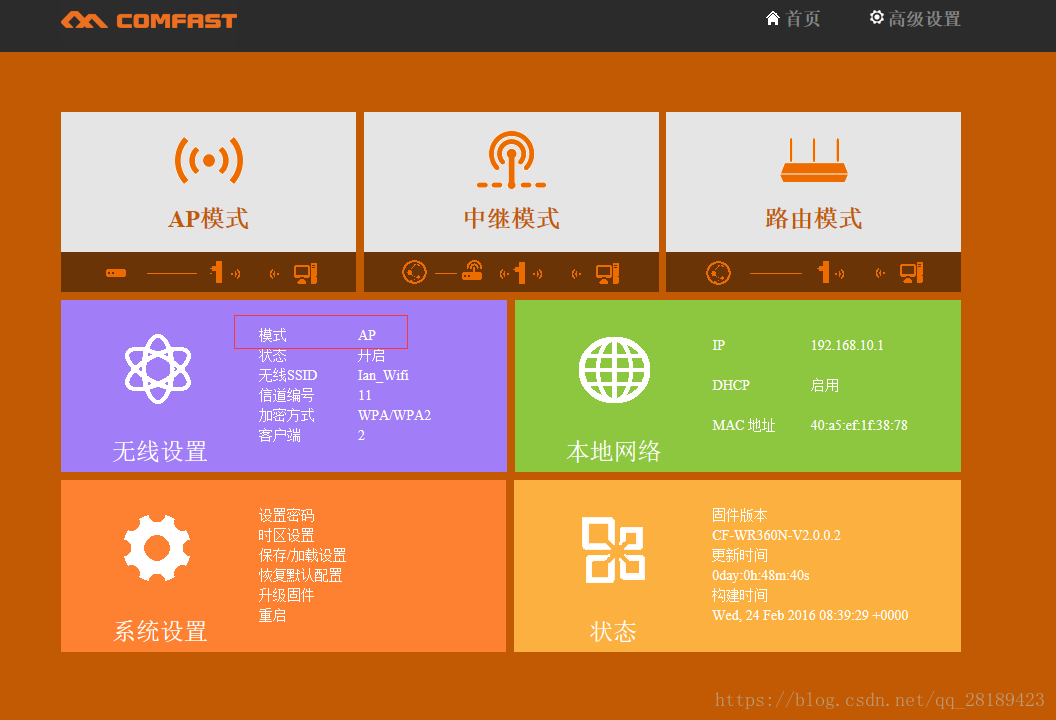This screenshot has height=720, width=1056.
Task: Open 时区设置 in system settings
Action: pos(286,535)
